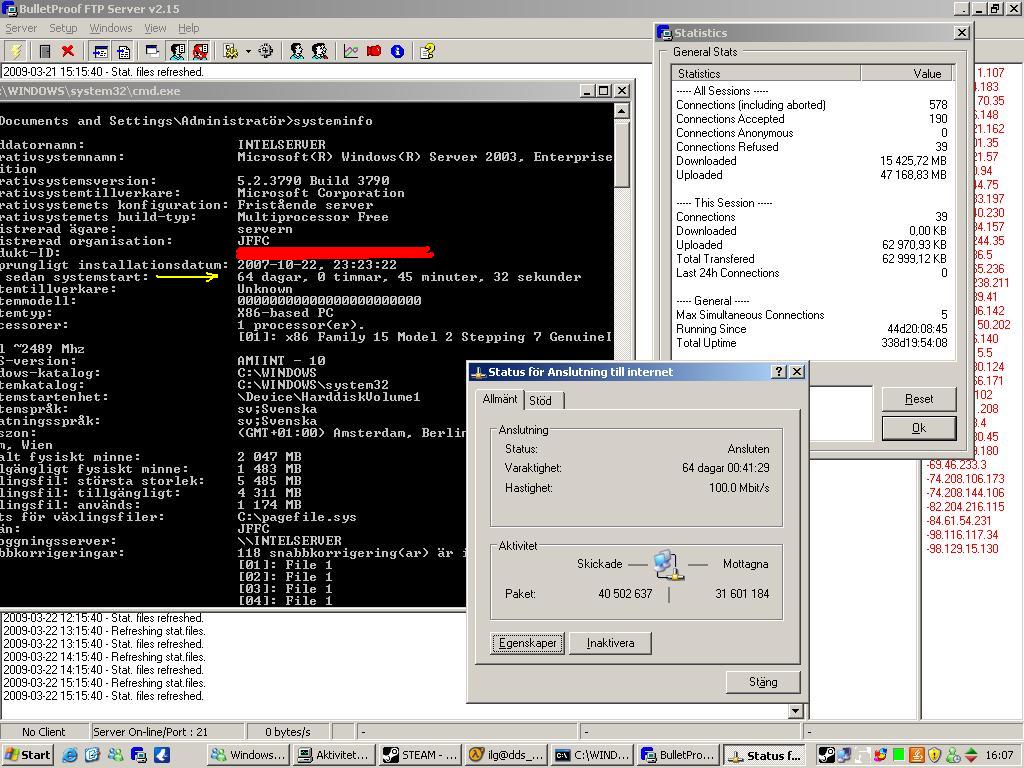Click the lightning bolt go-online toolbar icon
1024x768 pixels.
coord(16,51)
